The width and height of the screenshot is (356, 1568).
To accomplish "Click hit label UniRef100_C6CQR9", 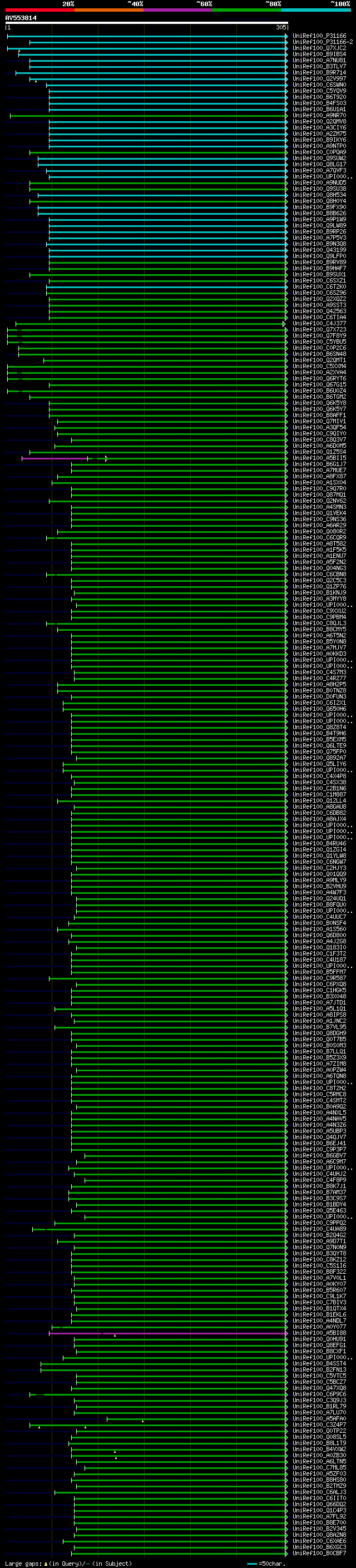I will (x=319, y=537).
